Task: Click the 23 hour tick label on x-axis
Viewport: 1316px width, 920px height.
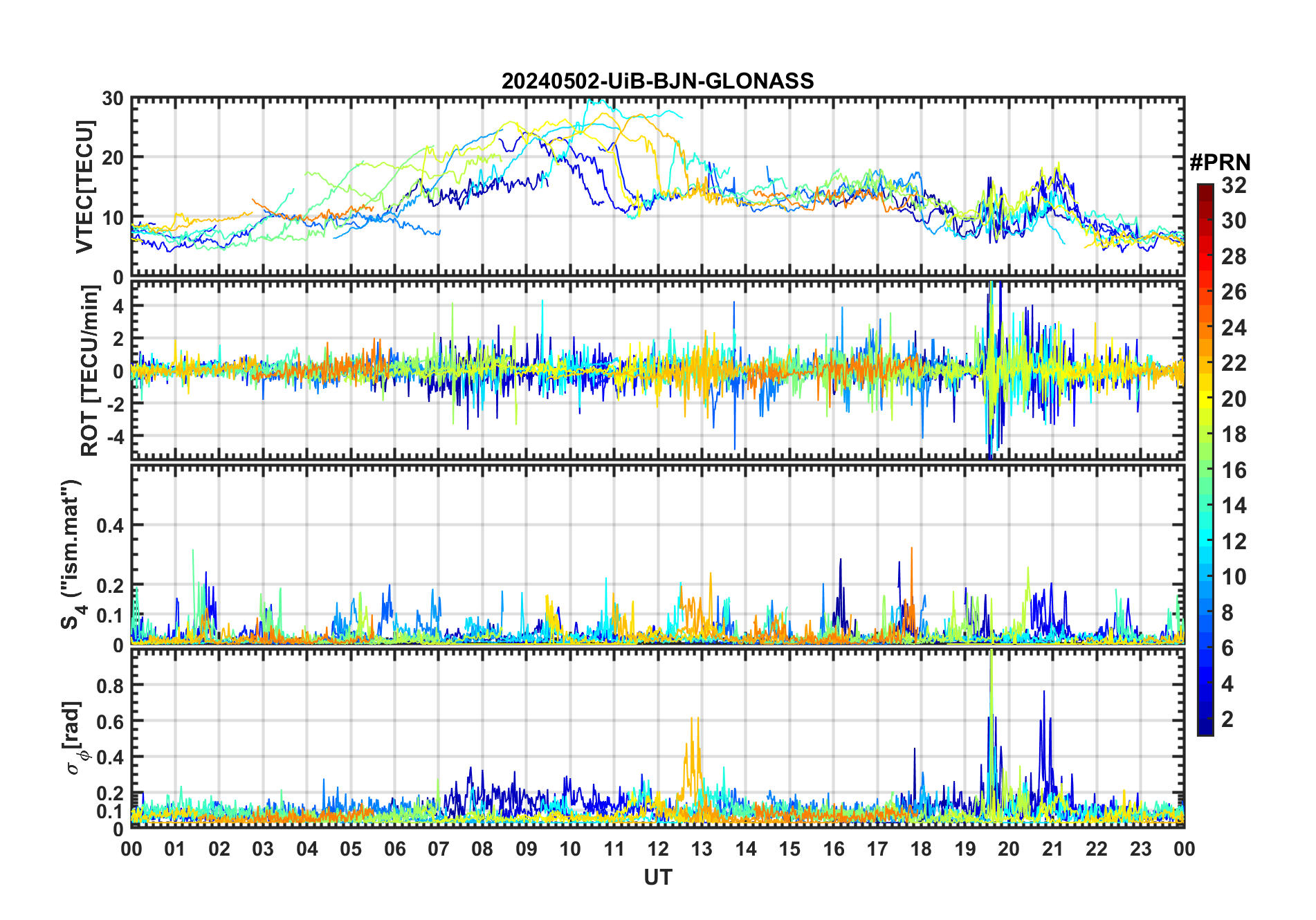Action: 1140,849
